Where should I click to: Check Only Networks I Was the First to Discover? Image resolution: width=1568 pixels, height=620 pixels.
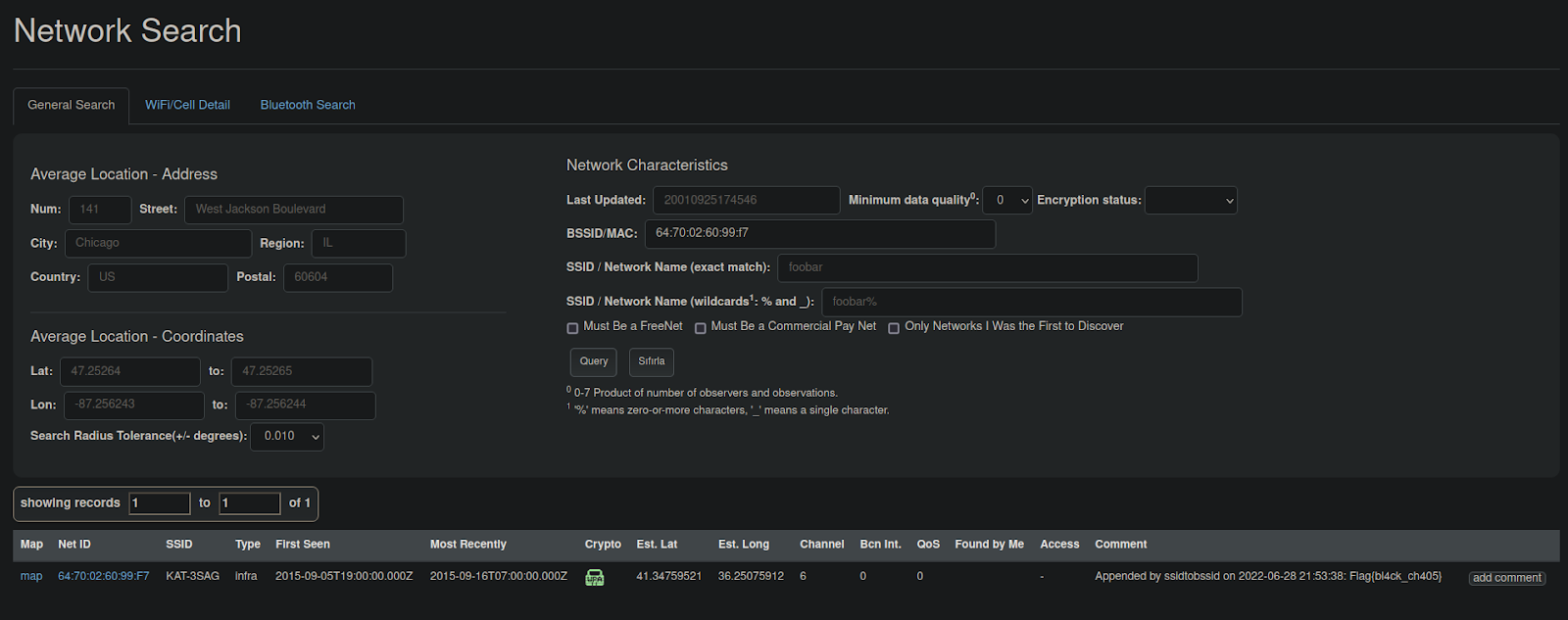tap(894, 328)
